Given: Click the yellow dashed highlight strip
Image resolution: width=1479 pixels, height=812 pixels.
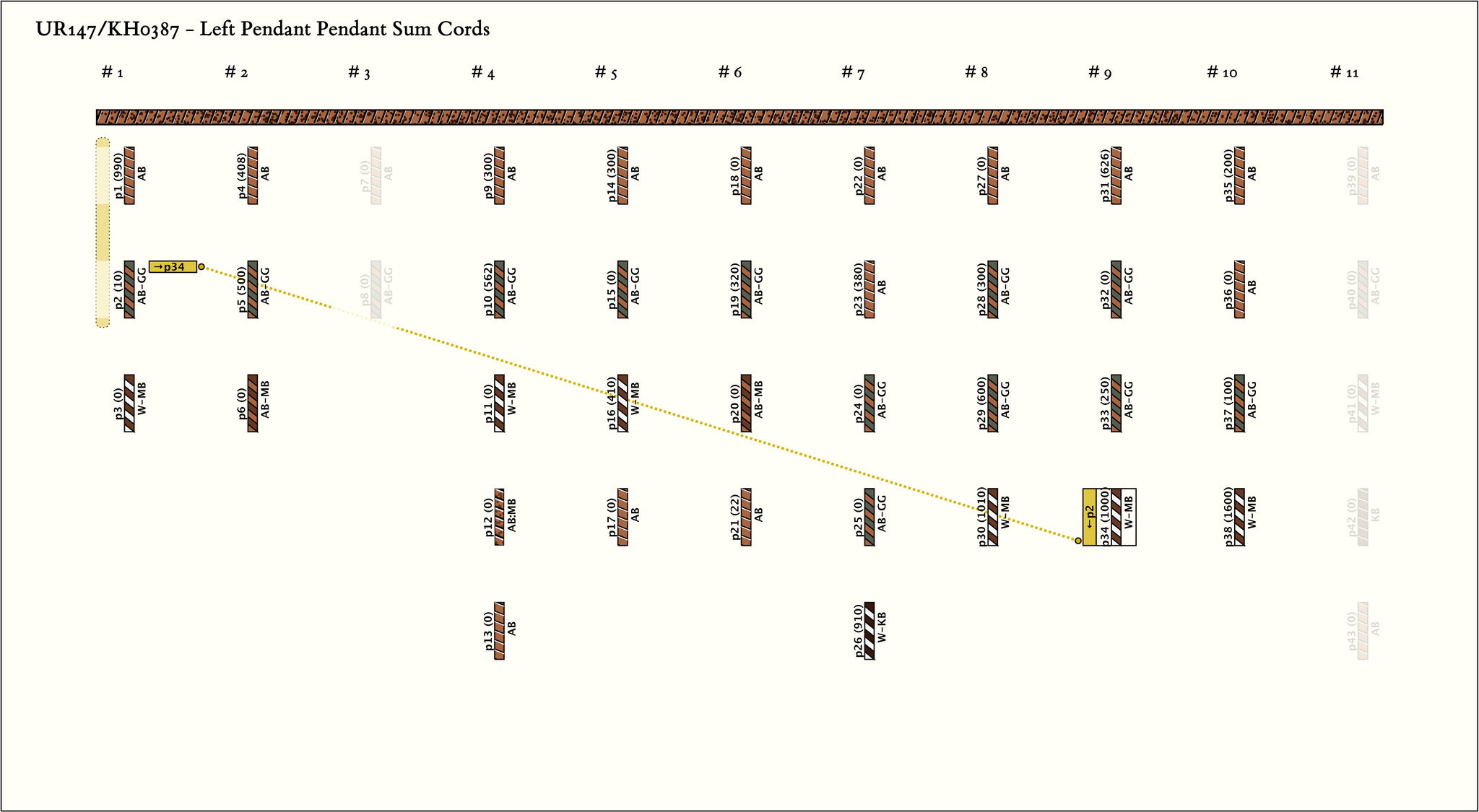Looking at the screenshot, I should click(103, 232).
